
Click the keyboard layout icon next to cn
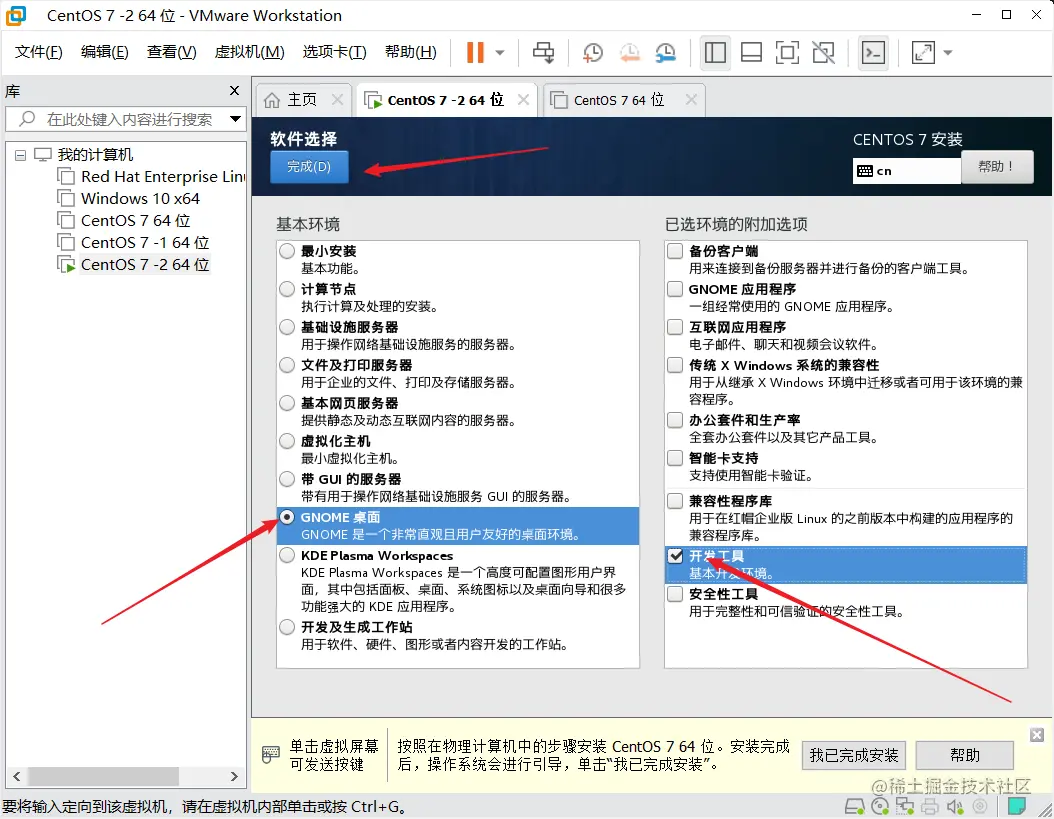tap(864, 171)
